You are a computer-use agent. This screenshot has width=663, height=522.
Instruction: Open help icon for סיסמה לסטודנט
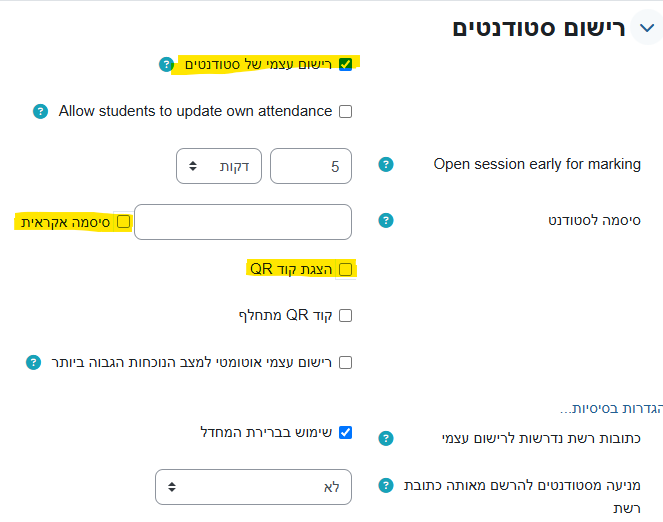click(x=386, y=220)
